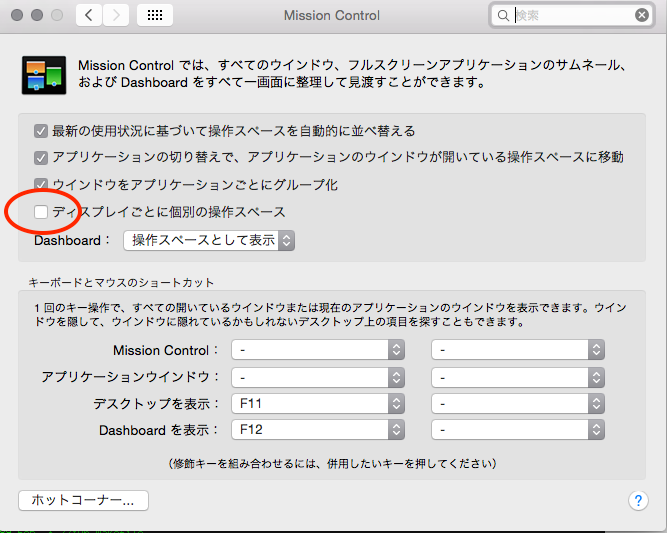The image size is (667, 533).
Task: Open アプリケーションウインドウ mouse shortcut dropdown
Action: (518, 377)
